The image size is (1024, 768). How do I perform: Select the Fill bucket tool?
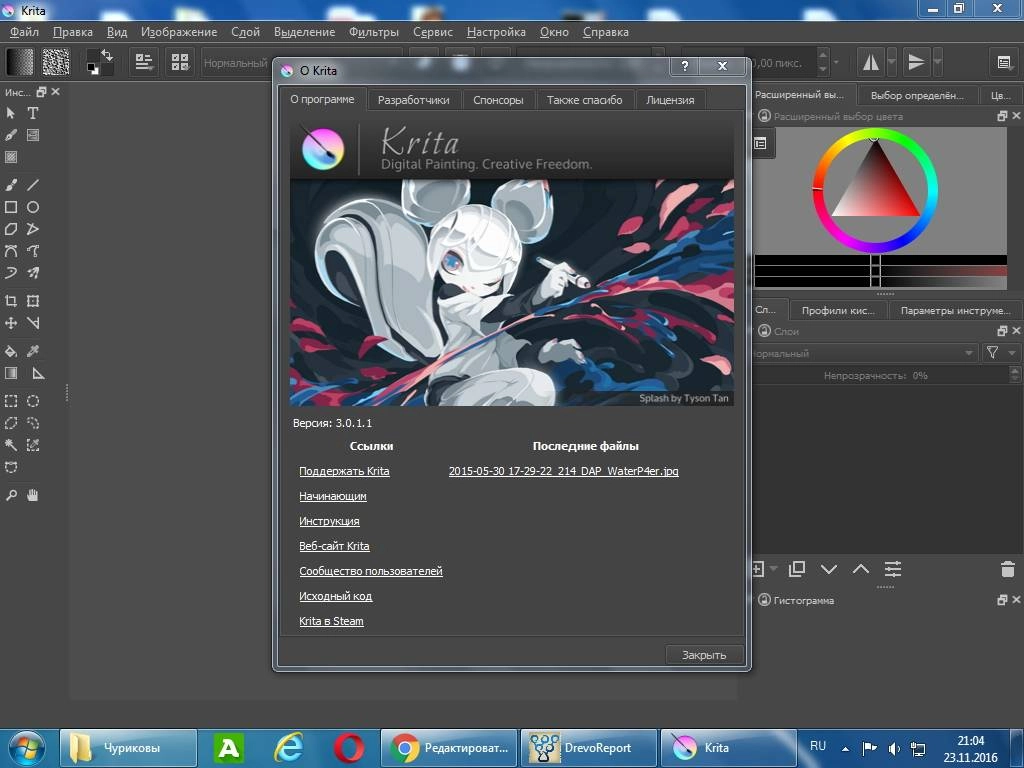[x=10, y=351]
